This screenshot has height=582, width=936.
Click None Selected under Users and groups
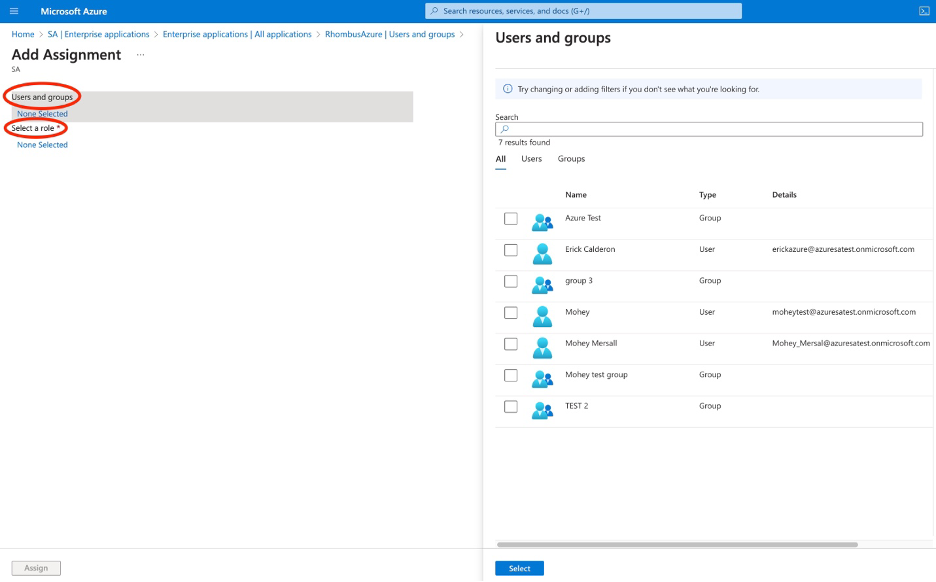(x=42, y=113)
